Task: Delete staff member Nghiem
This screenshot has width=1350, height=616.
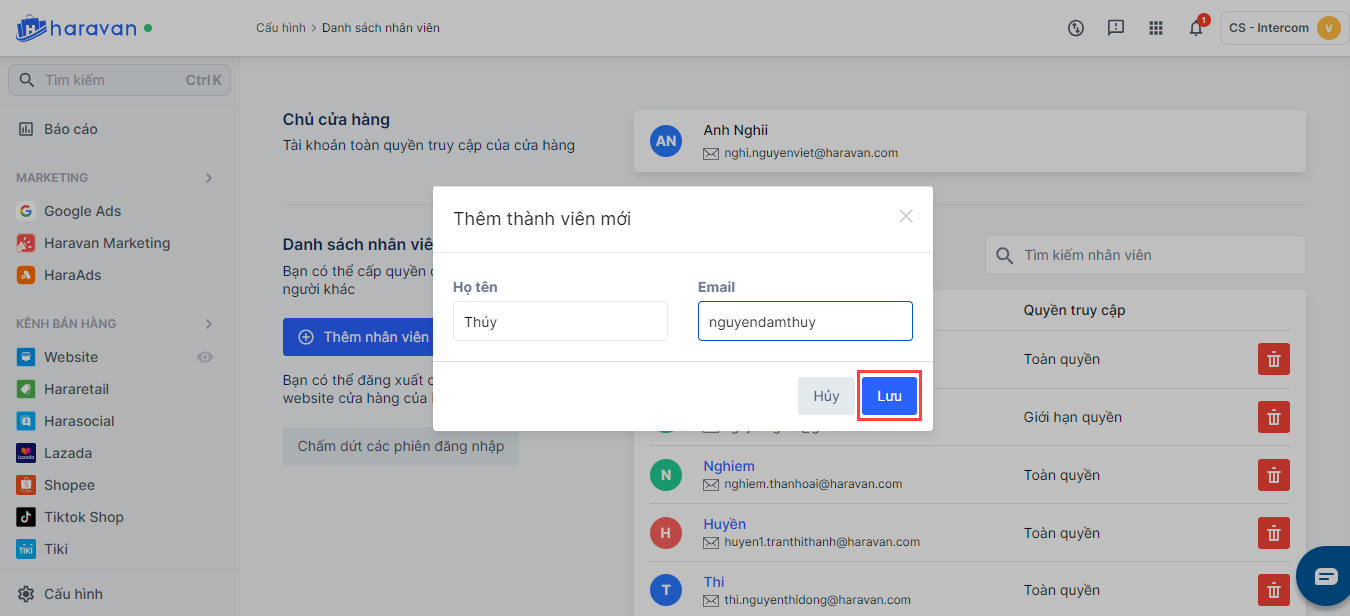Action: [x=1273, y=475]
